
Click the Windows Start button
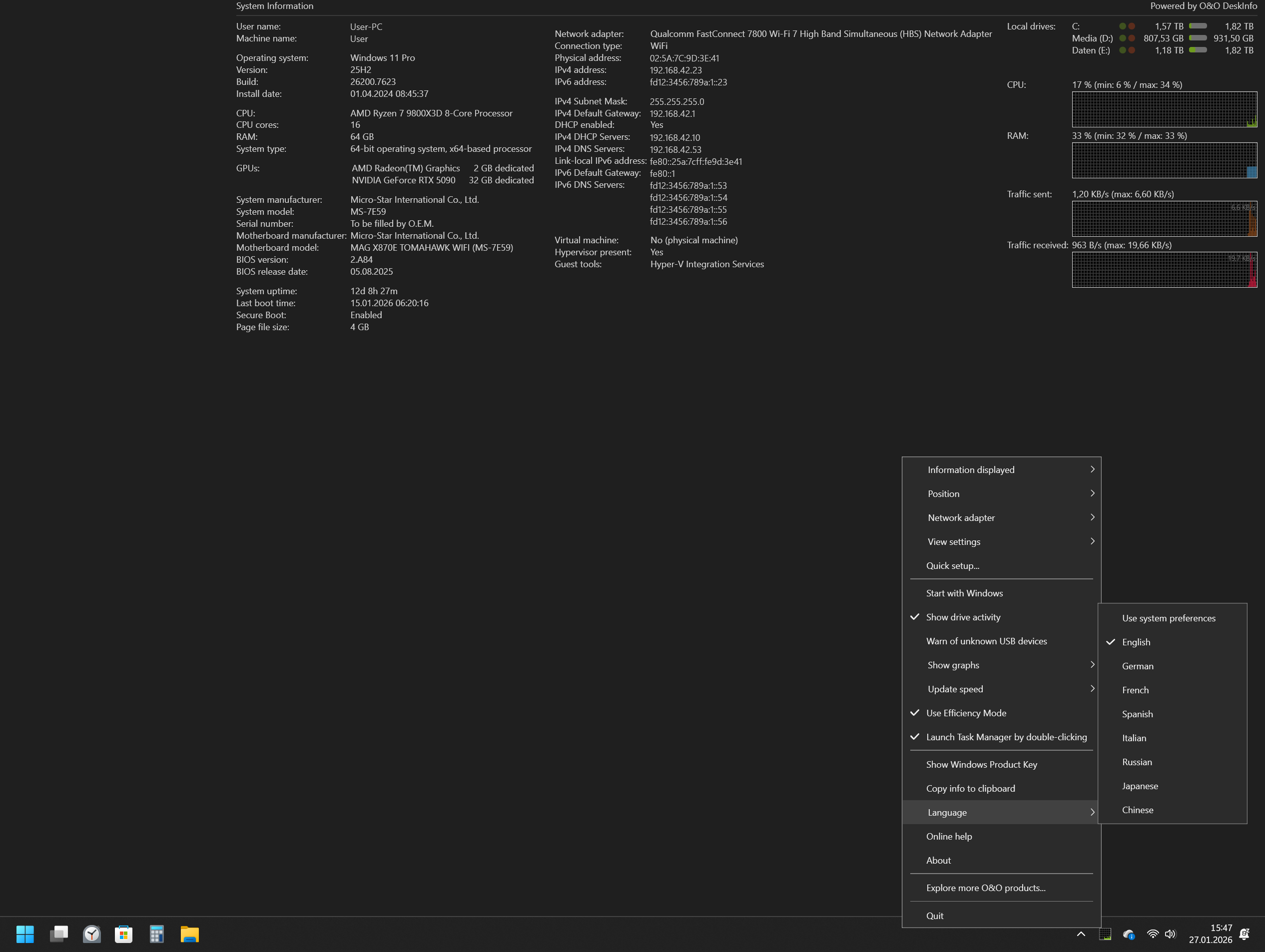[25, 935]
